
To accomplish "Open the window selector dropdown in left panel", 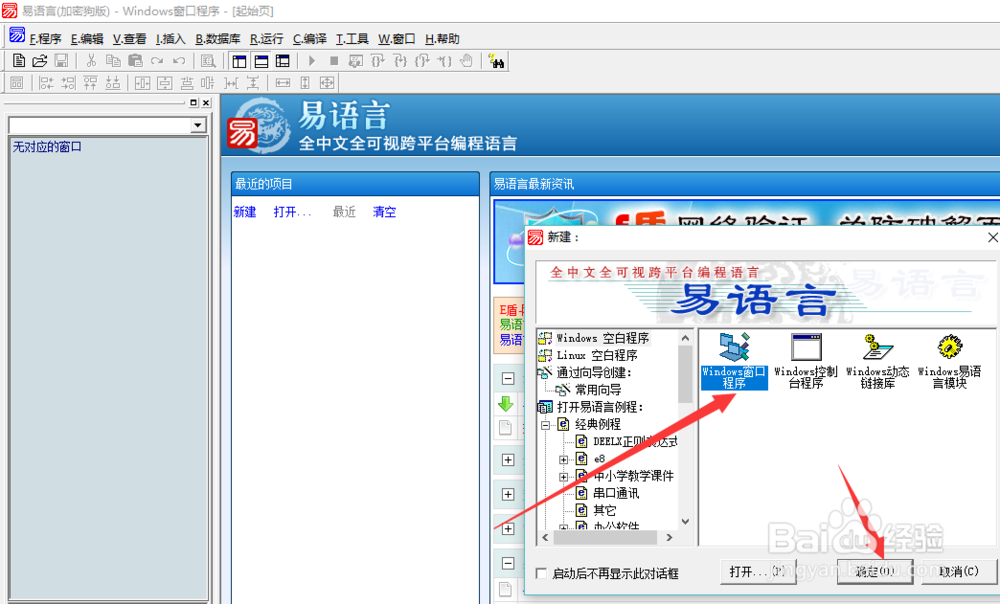I will [x=198, y=125].
